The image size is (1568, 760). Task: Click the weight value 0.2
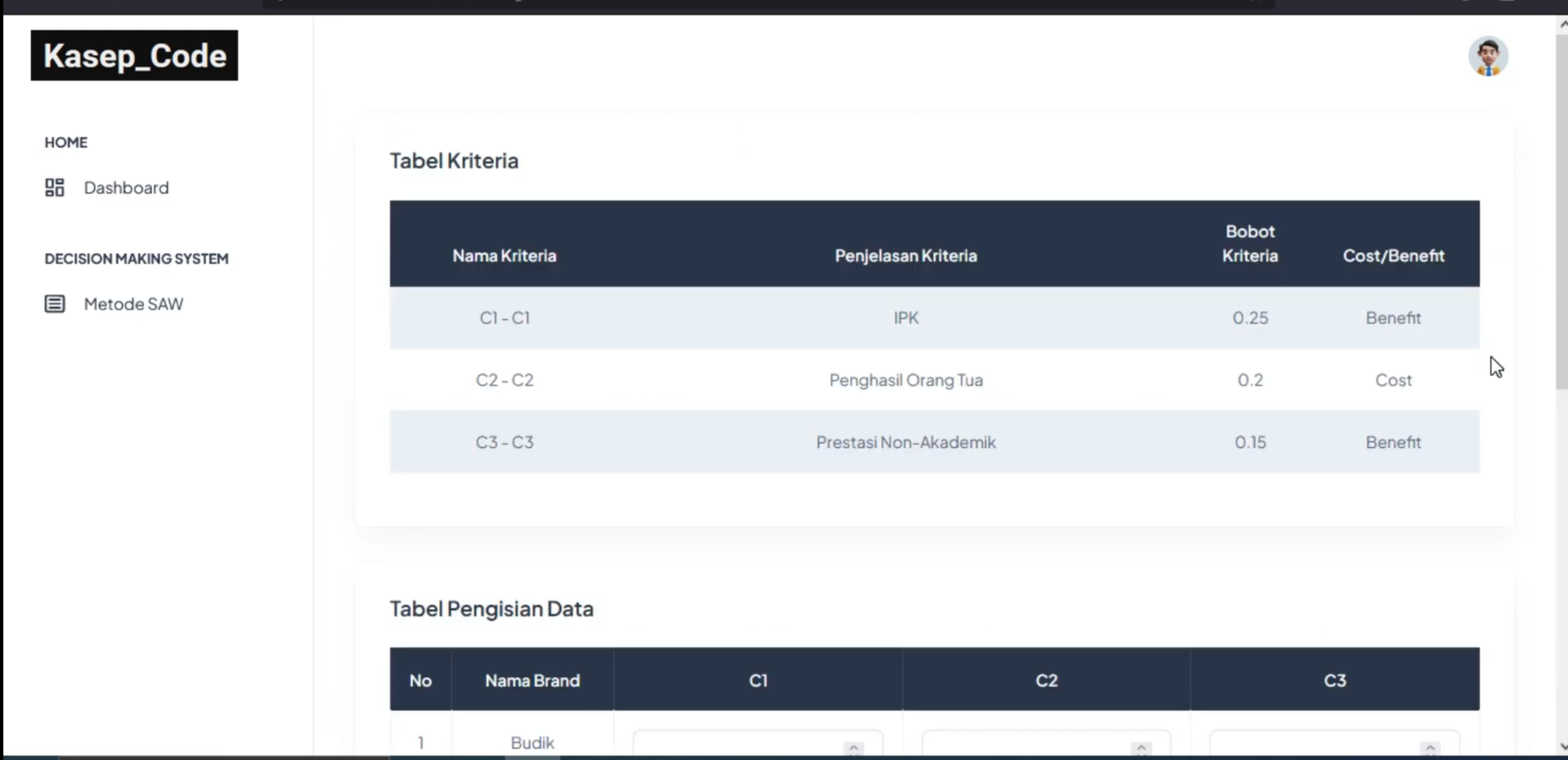point(1250,380)
